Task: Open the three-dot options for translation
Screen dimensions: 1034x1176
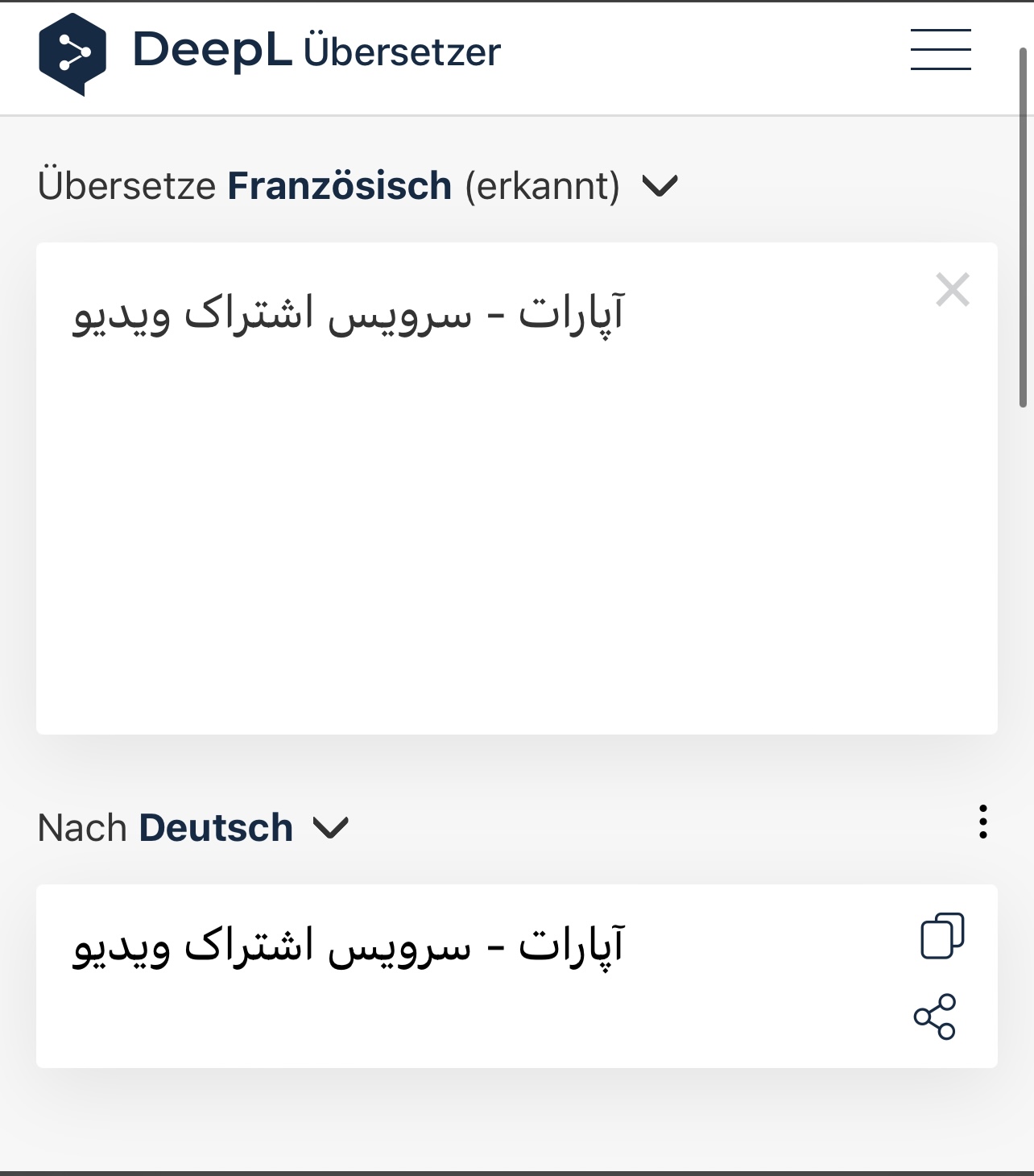Action: pyautogui.click(x=982, y=822)
